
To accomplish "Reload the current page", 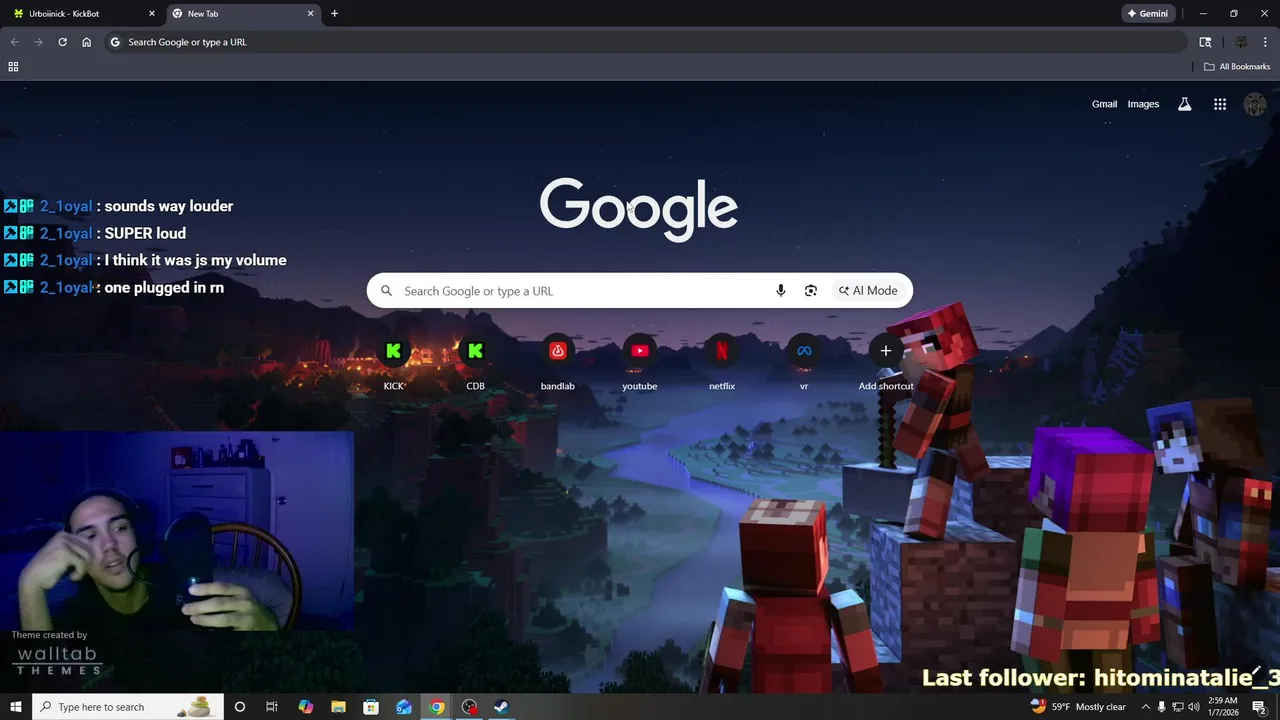I will tap(62, 42).
